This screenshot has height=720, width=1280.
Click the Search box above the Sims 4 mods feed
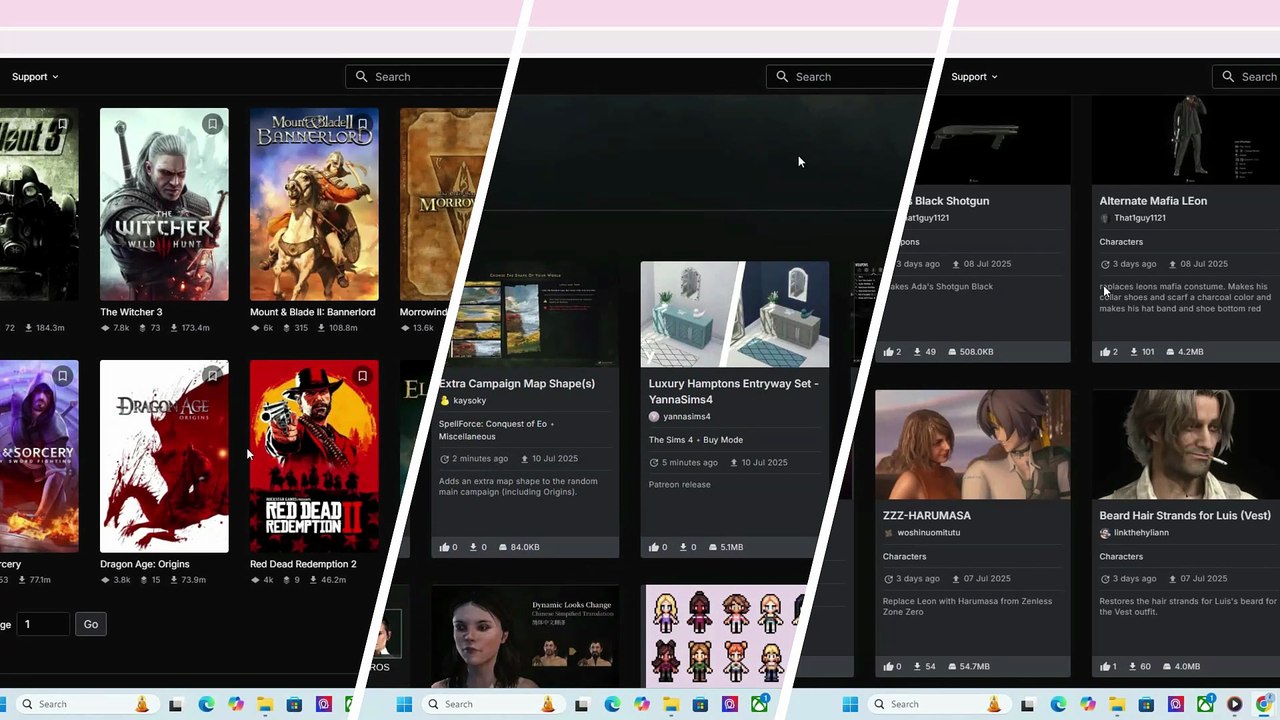[848, 77]
